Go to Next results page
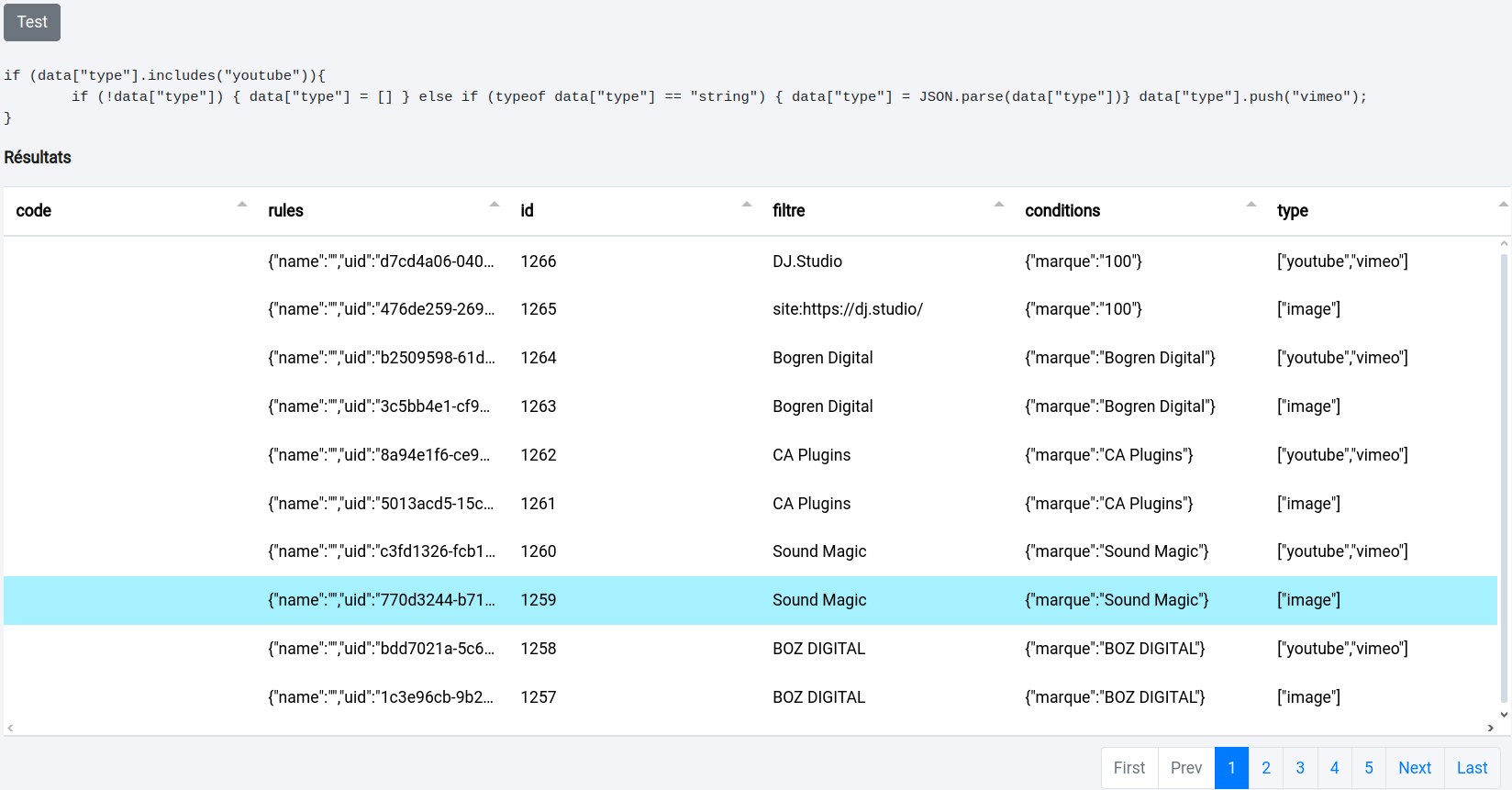The height and width of the screenshot is (790, 1512). [1414, 768]
